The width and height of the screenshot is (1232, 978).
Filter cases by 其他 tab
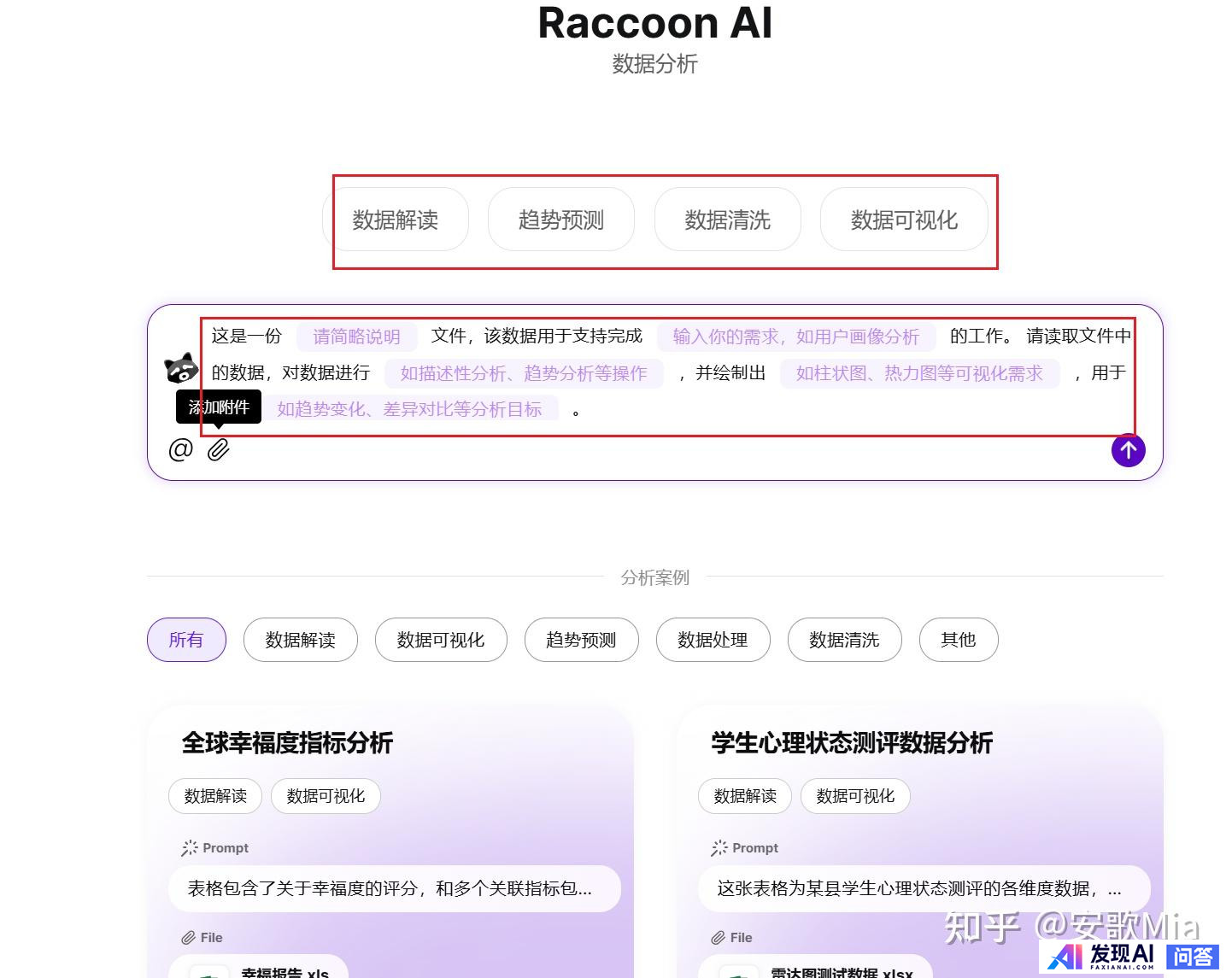[959, 640]
